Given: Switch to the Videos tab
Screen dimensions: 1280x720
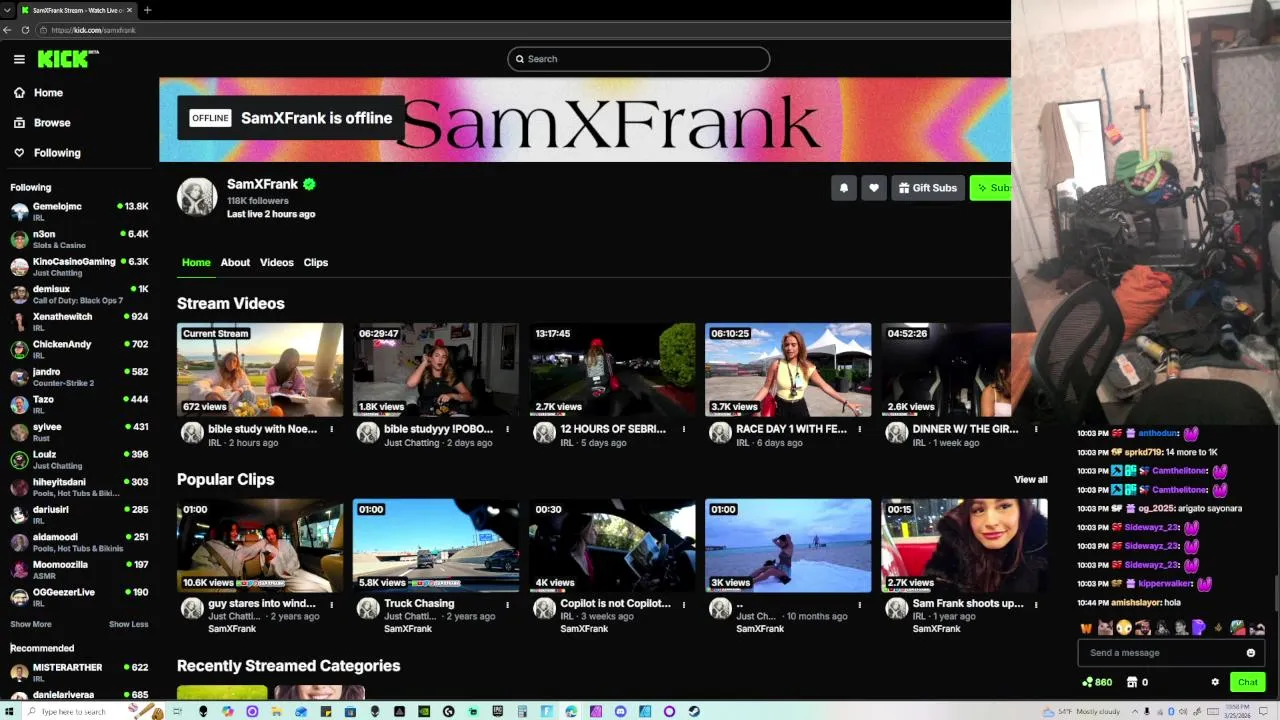Looking at the screenshot, I should tap(277, 262).
